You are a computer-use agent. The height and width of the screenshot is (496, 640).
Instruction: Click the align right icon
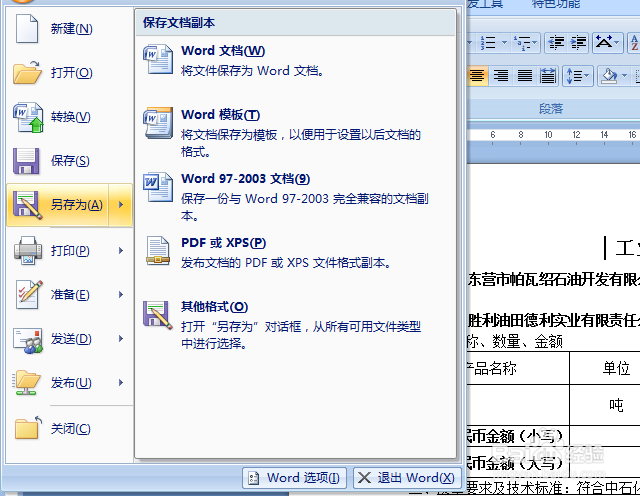[501, 76]
